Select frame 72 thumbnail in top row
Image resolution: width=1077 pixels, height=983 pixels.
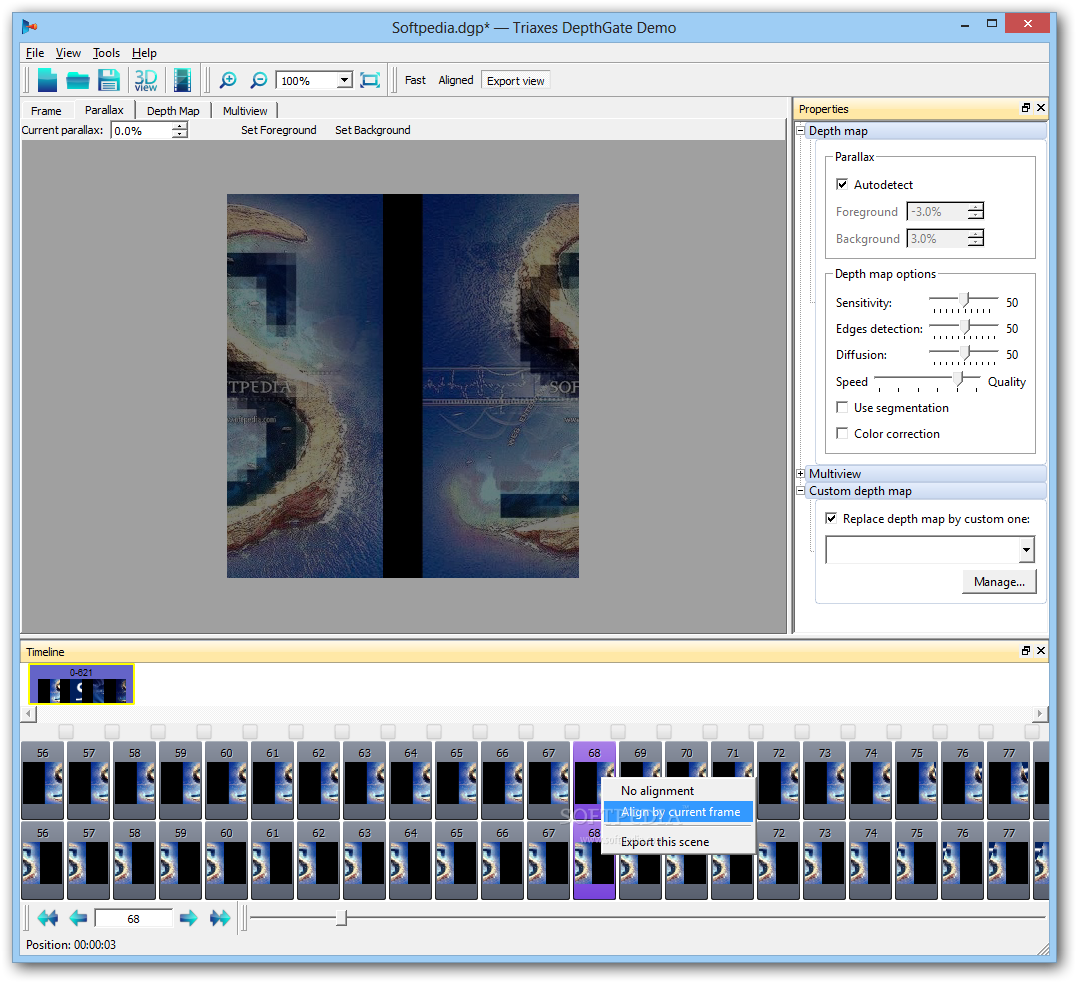(x=778, y=779)
